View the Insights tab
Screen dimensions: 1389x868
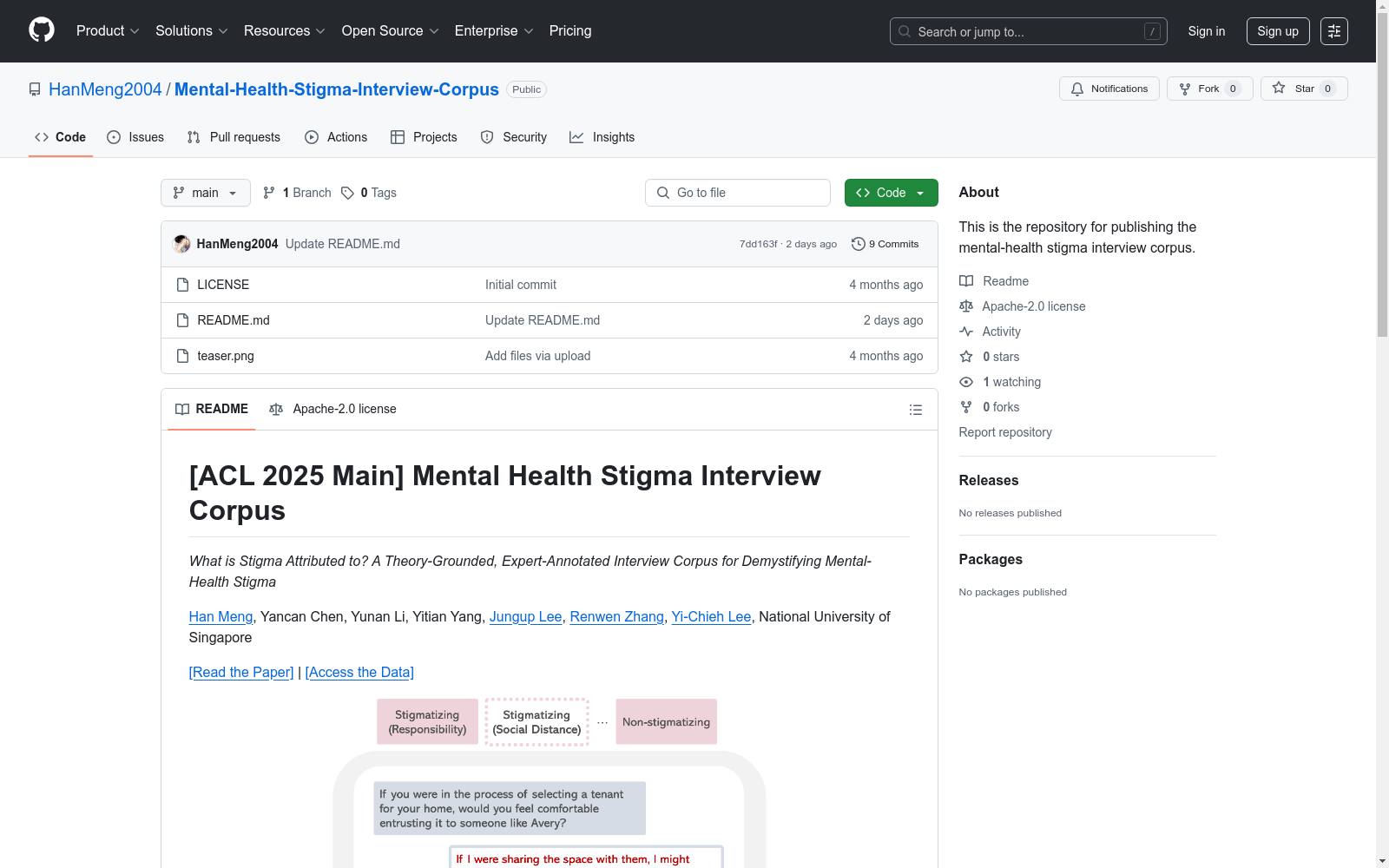coord(602,137)
